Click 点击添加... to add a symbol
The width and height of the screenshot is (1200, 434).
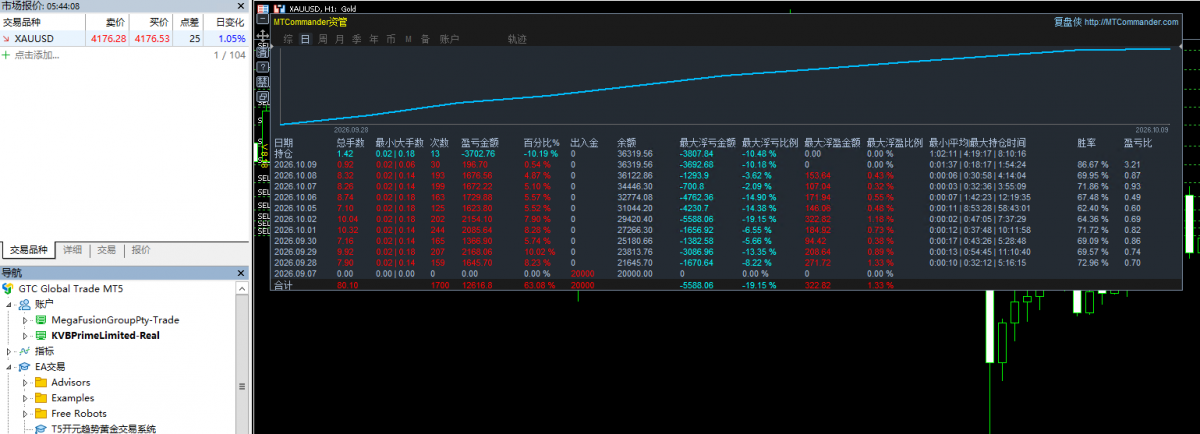tap(37, 55)
